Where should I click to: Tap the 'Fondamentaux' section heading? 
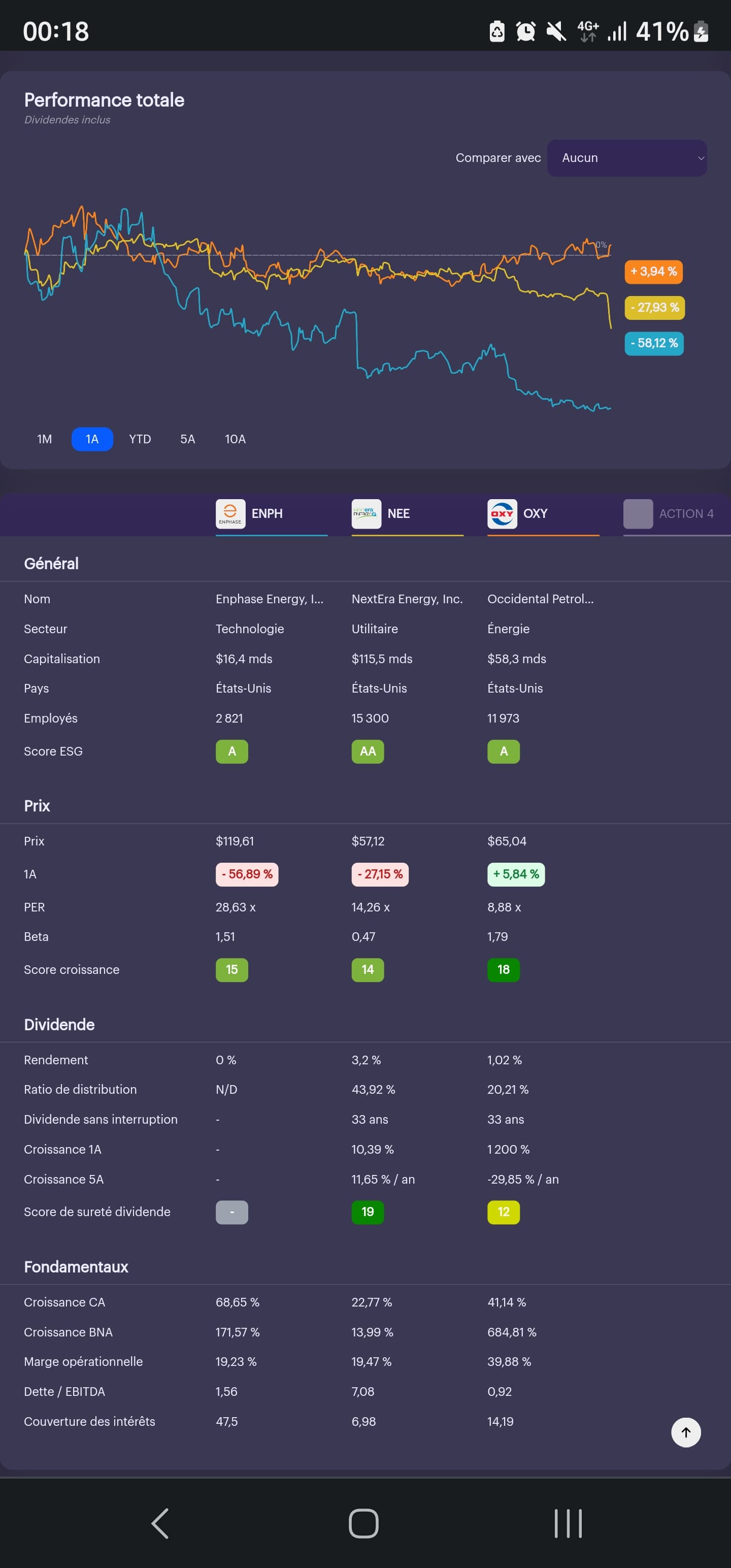click(76, 1267)
